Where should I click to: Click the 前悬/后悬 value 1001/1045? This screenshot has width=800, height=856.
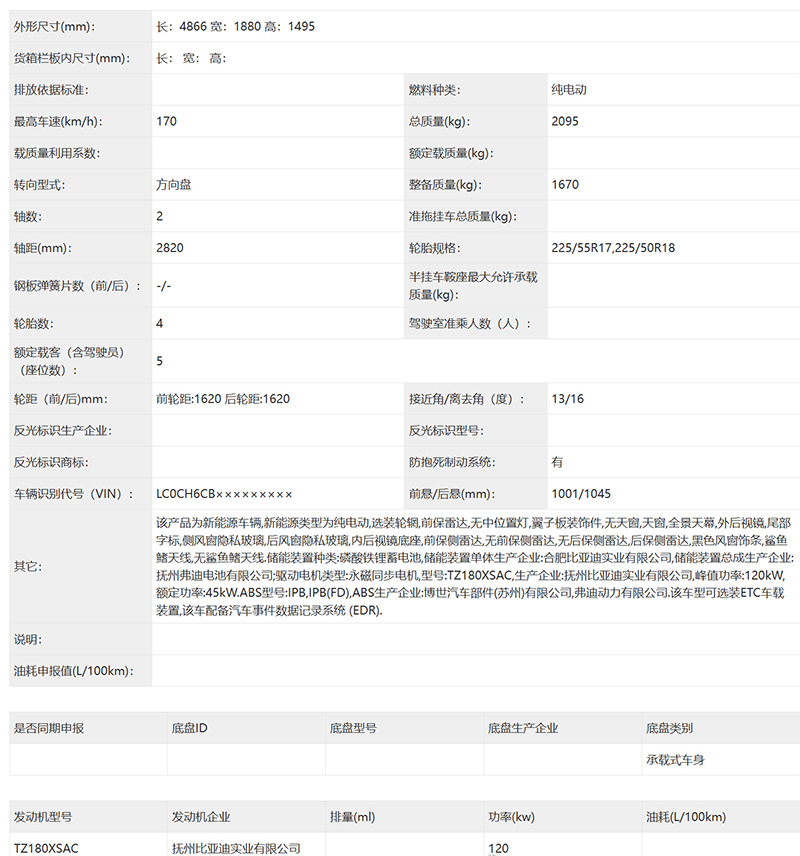pos(581,494)
